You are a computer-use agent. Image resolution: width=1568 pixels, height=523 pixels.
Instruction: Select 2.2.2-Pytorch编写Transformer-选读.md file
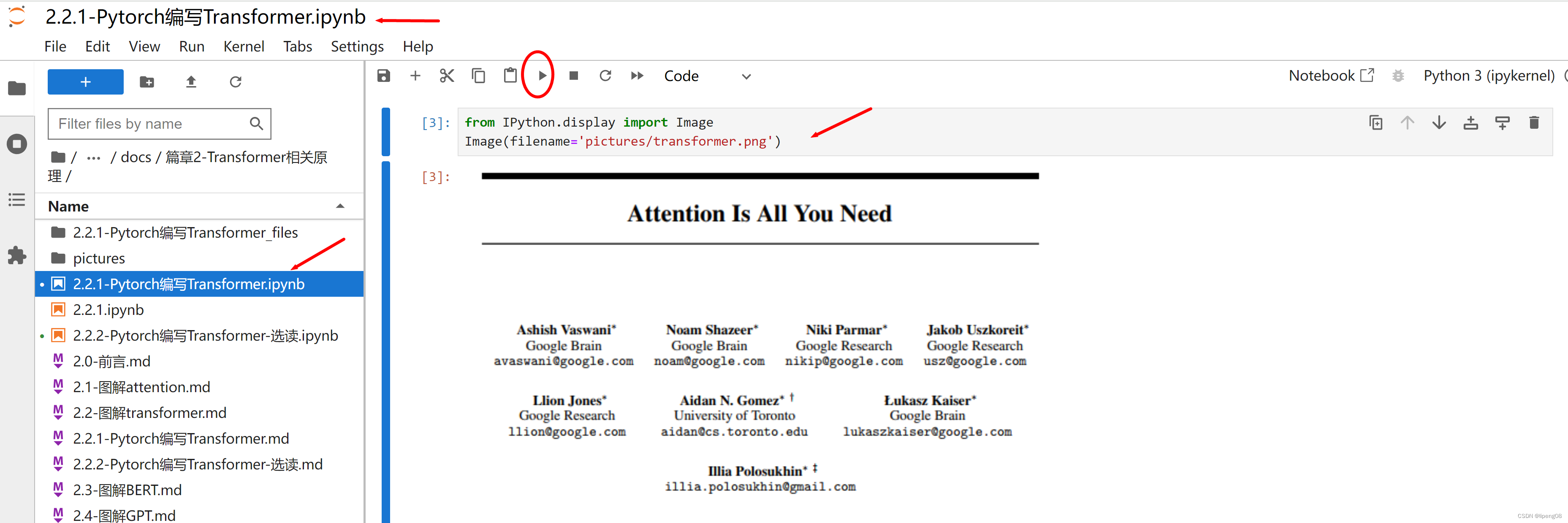point(200,464)
